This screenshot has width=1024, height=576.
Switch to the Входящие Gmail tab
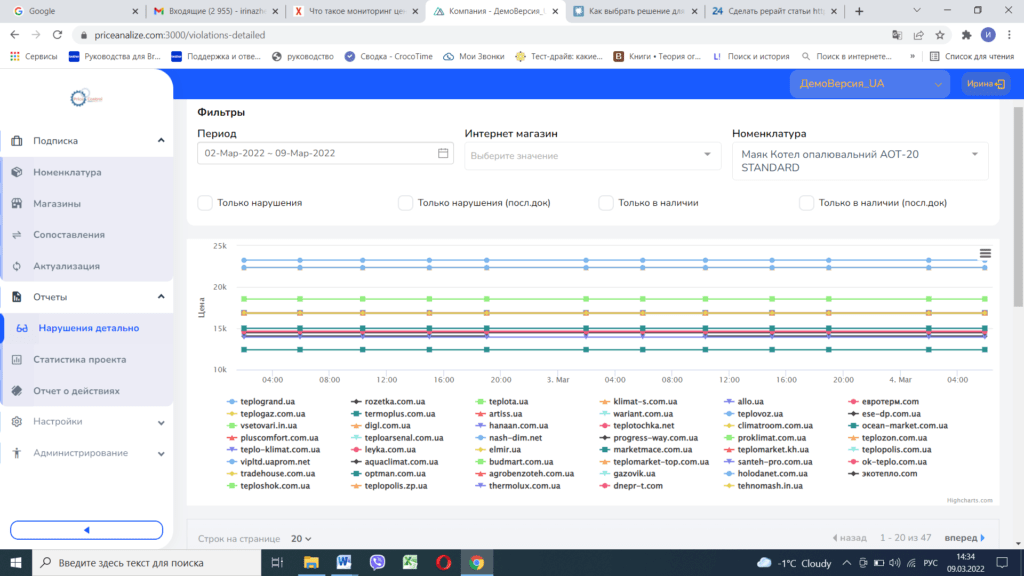[214, 11]
